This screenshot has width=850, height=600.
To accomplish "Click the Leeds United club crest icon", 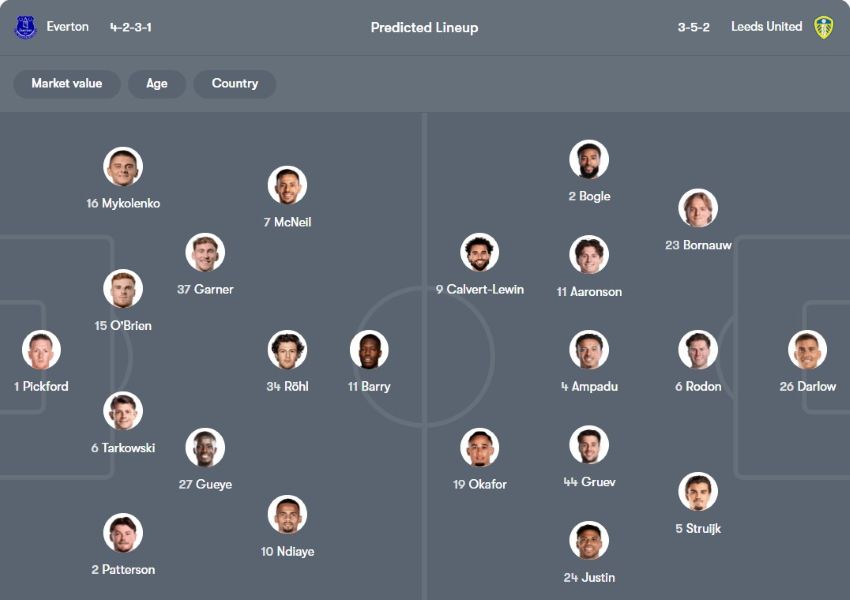I will [x=823, y=27].
